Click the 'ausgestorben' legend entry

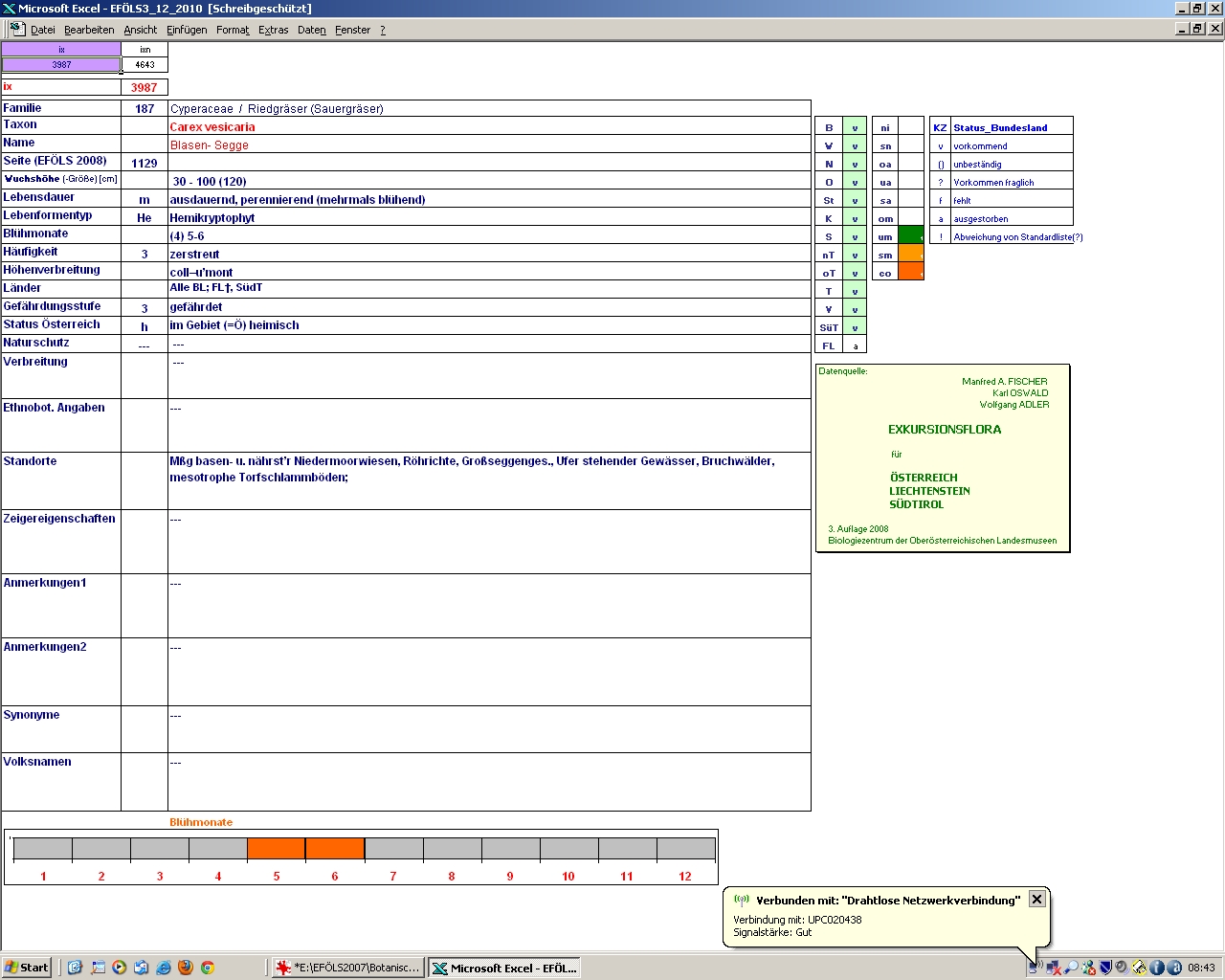click(x=981, y=219)
